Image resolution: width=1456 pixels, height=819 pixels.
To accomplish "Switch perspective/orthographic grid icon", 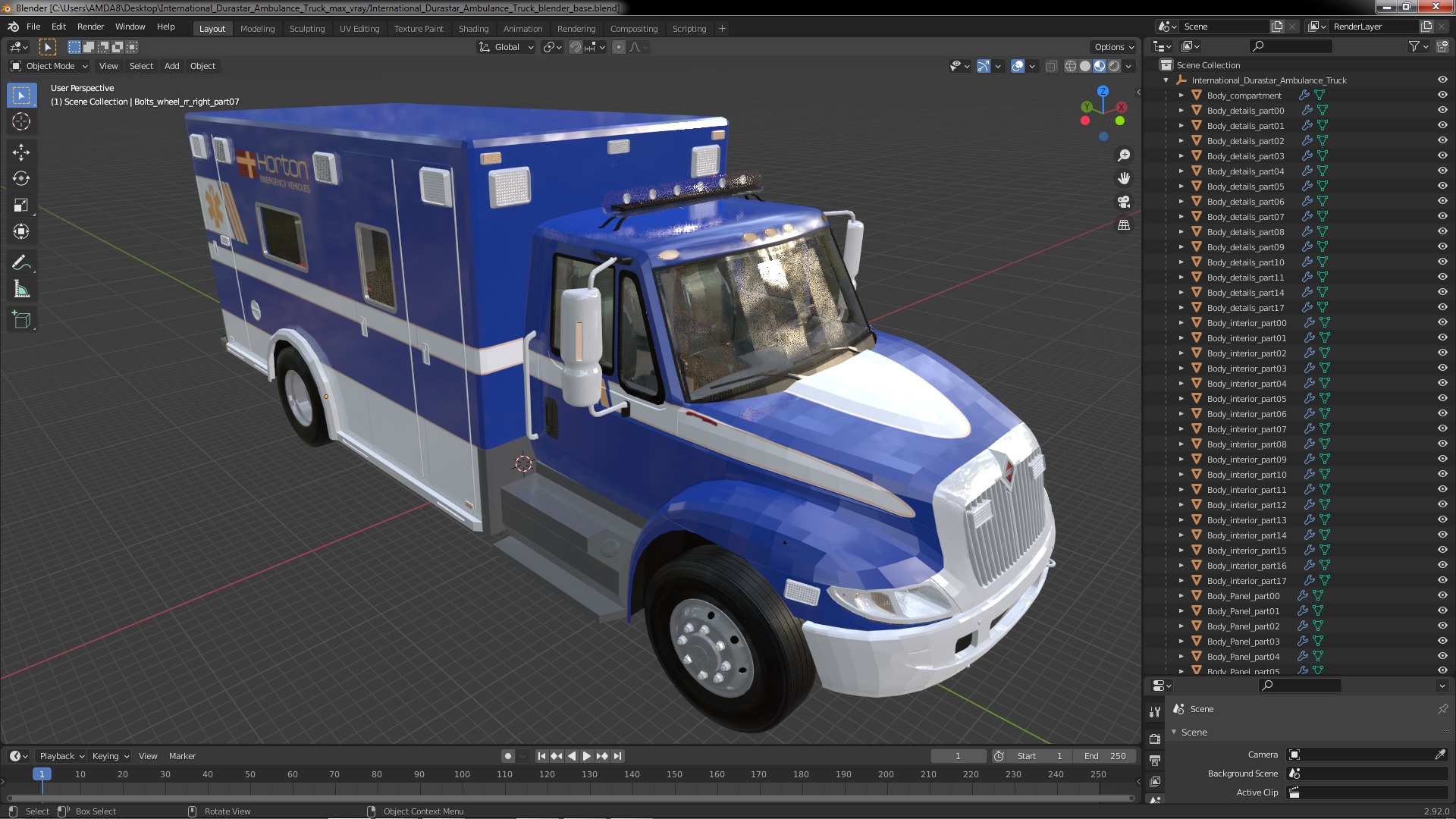I will pos(1124,225).
